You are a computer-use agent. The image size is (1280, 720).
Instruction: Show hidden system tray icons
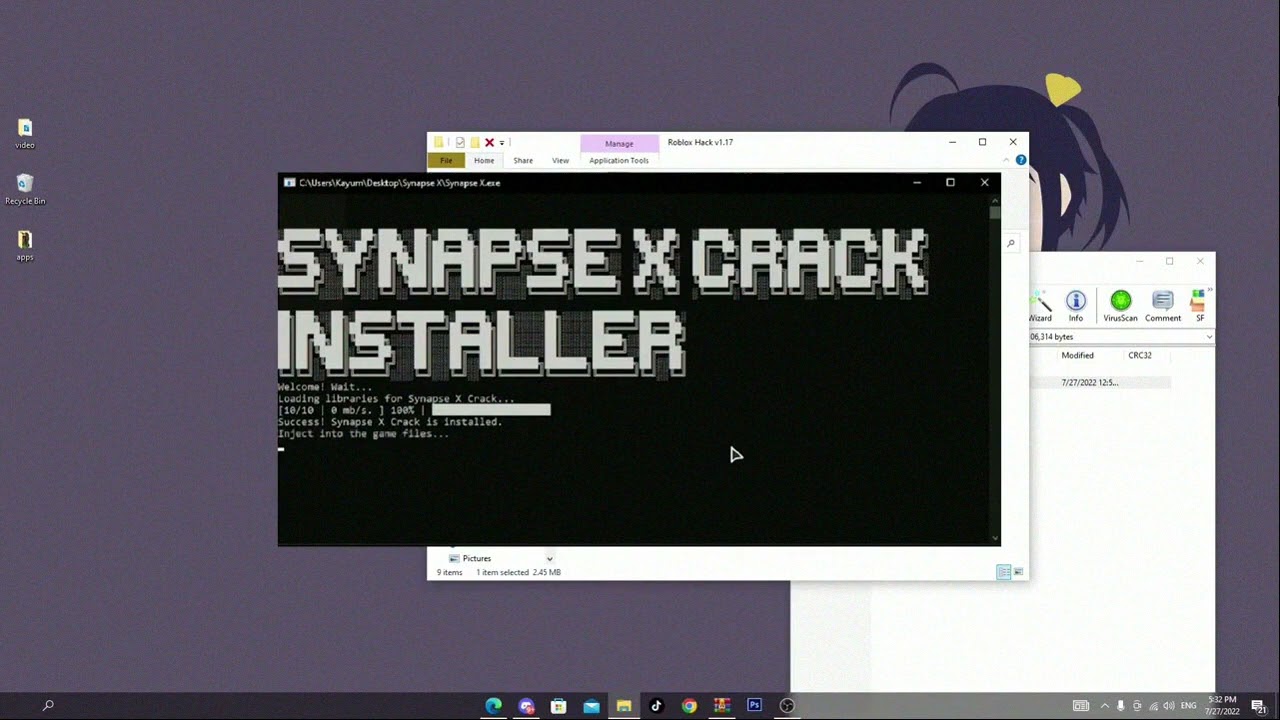[x=1105, y=706]
